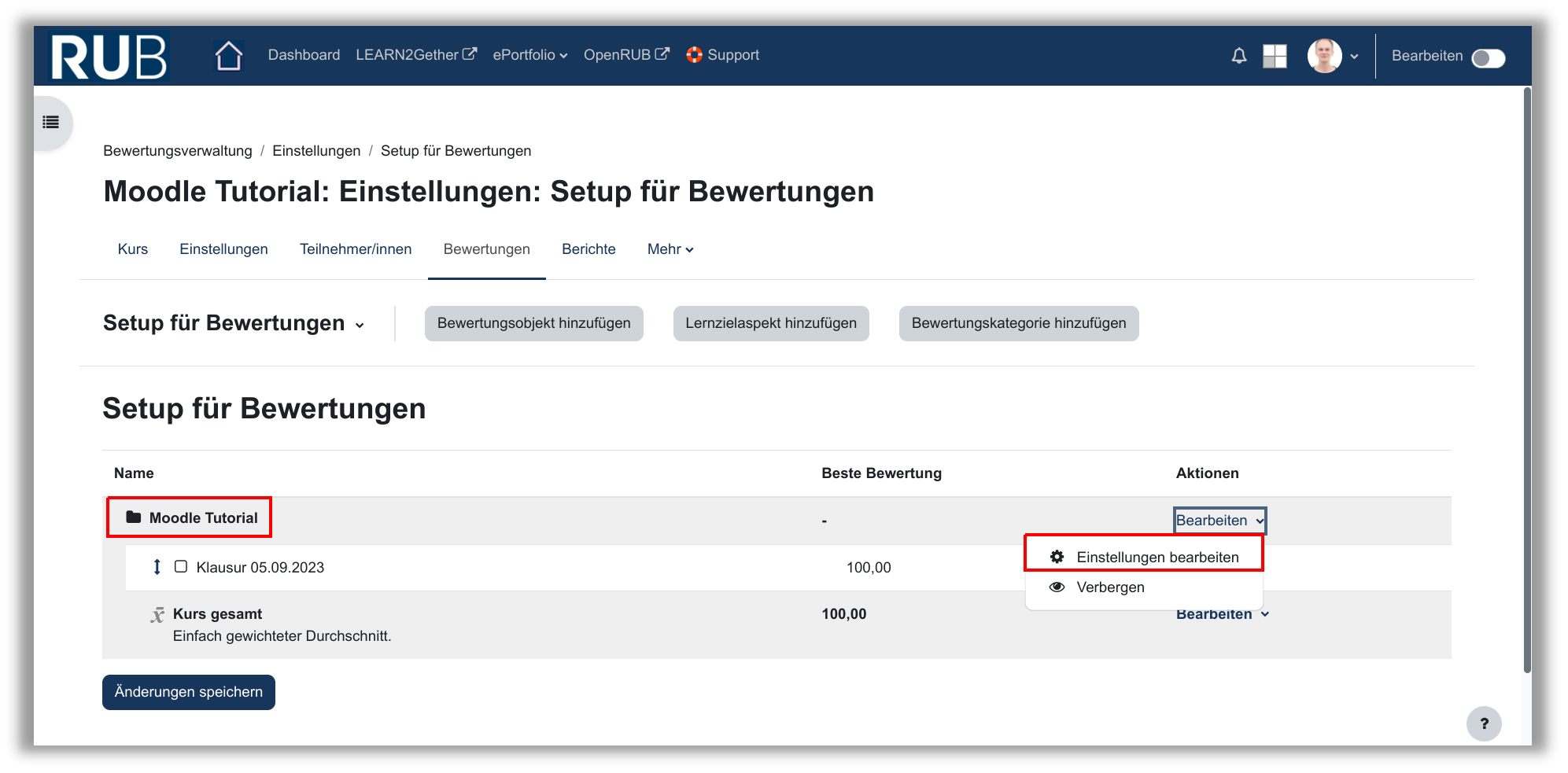
Task: Open the notifications bell
Action: [1238, 56]
